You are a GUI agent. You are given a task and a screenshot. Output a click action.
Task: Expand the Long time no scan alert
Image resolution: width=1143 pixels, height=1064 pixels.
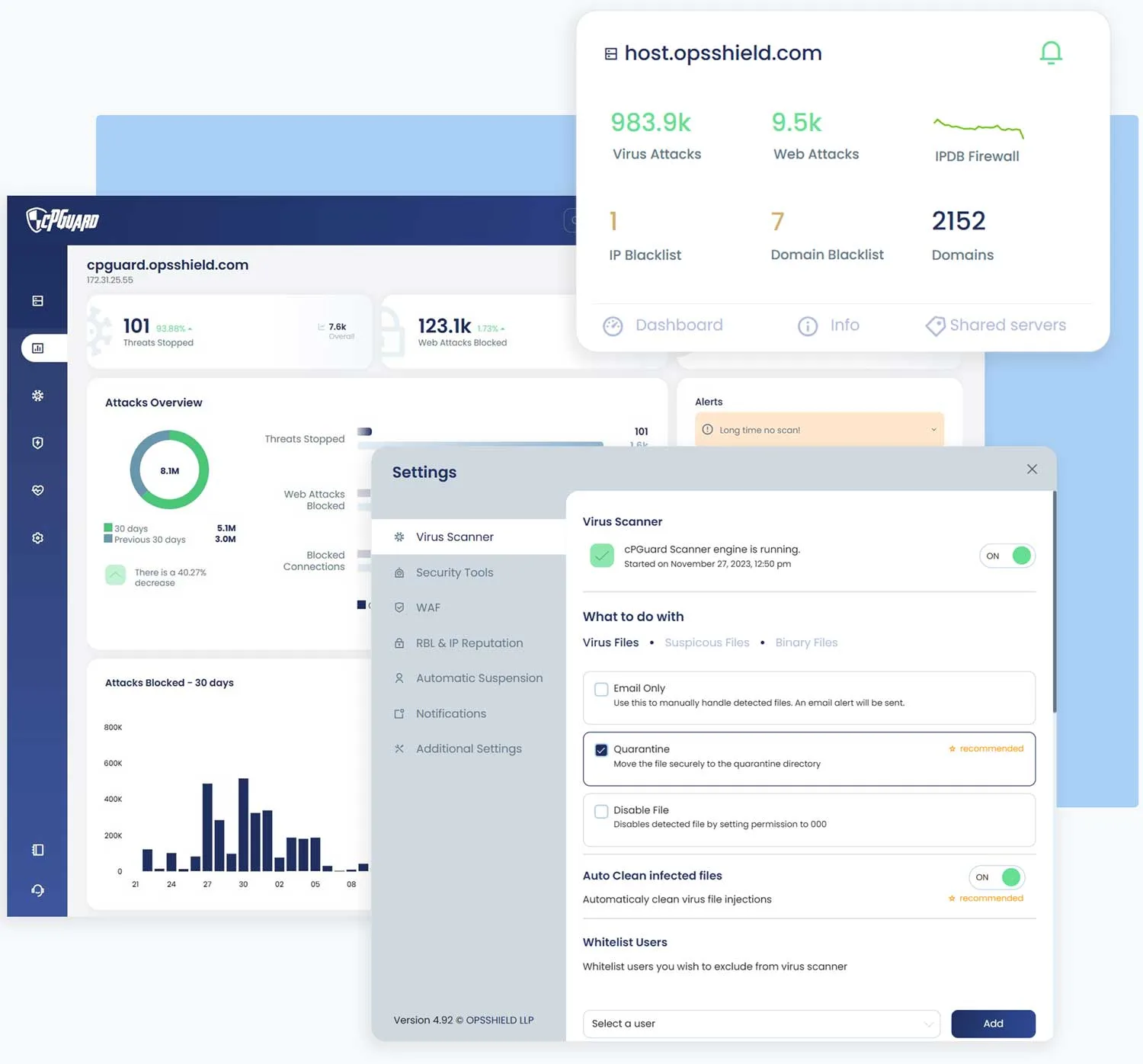[933, 430]
